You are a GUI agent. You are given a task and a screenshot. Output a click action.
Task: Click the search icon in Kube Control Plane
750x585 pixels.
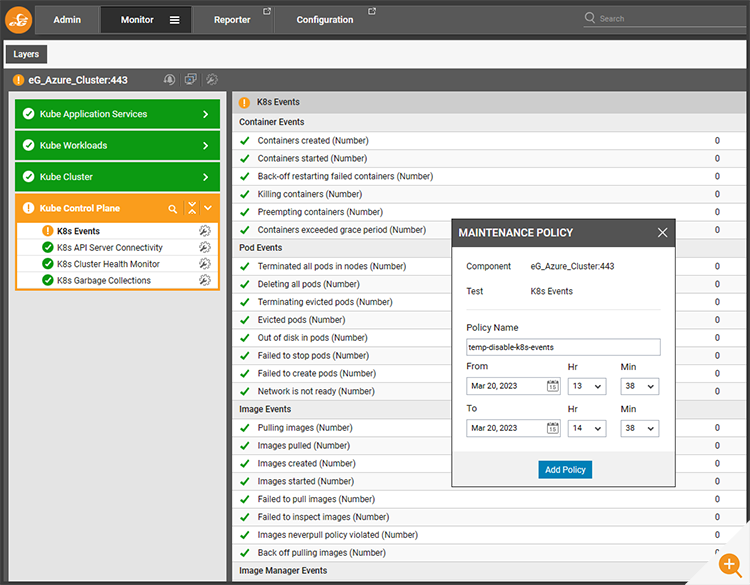(173, 209)
